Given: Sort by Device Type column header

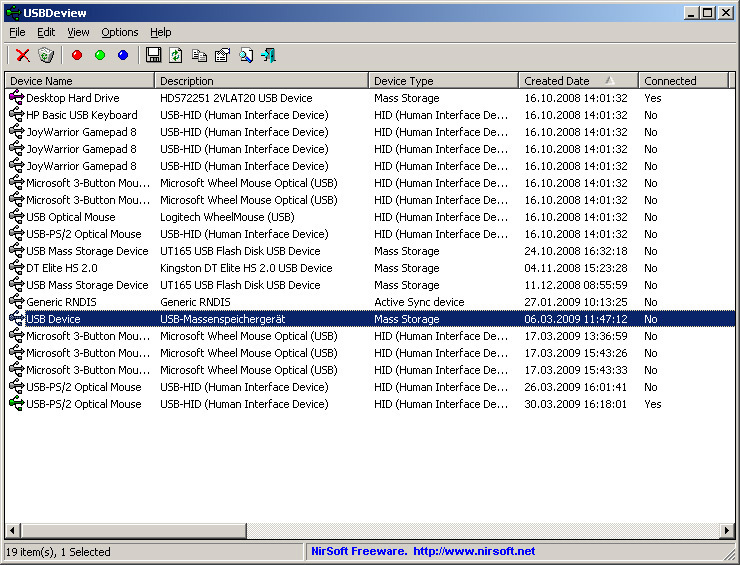Looking at the screenshot, I should (444, 81).
